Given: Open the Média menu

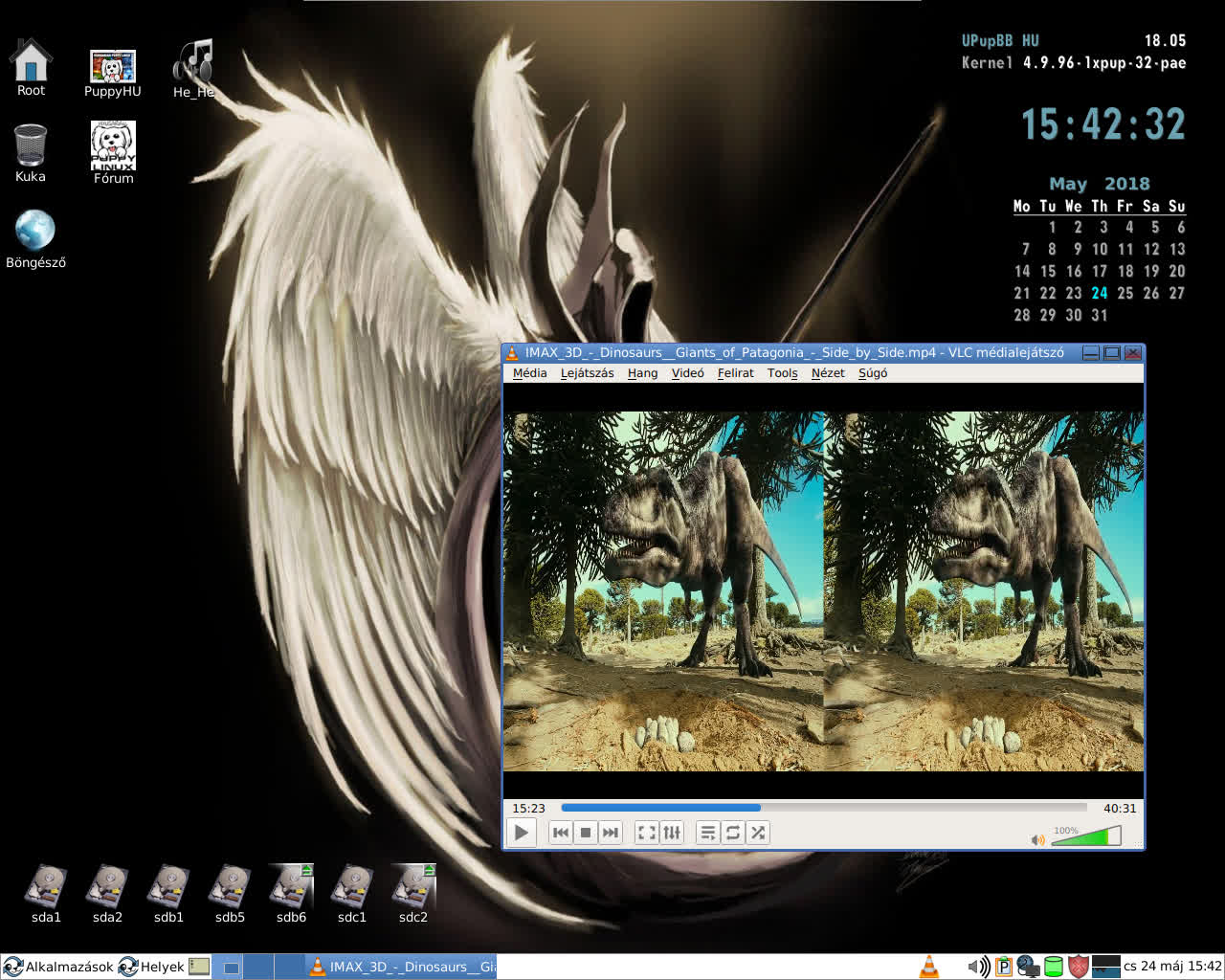Looking at the screenshot, I should click(530, 373).
